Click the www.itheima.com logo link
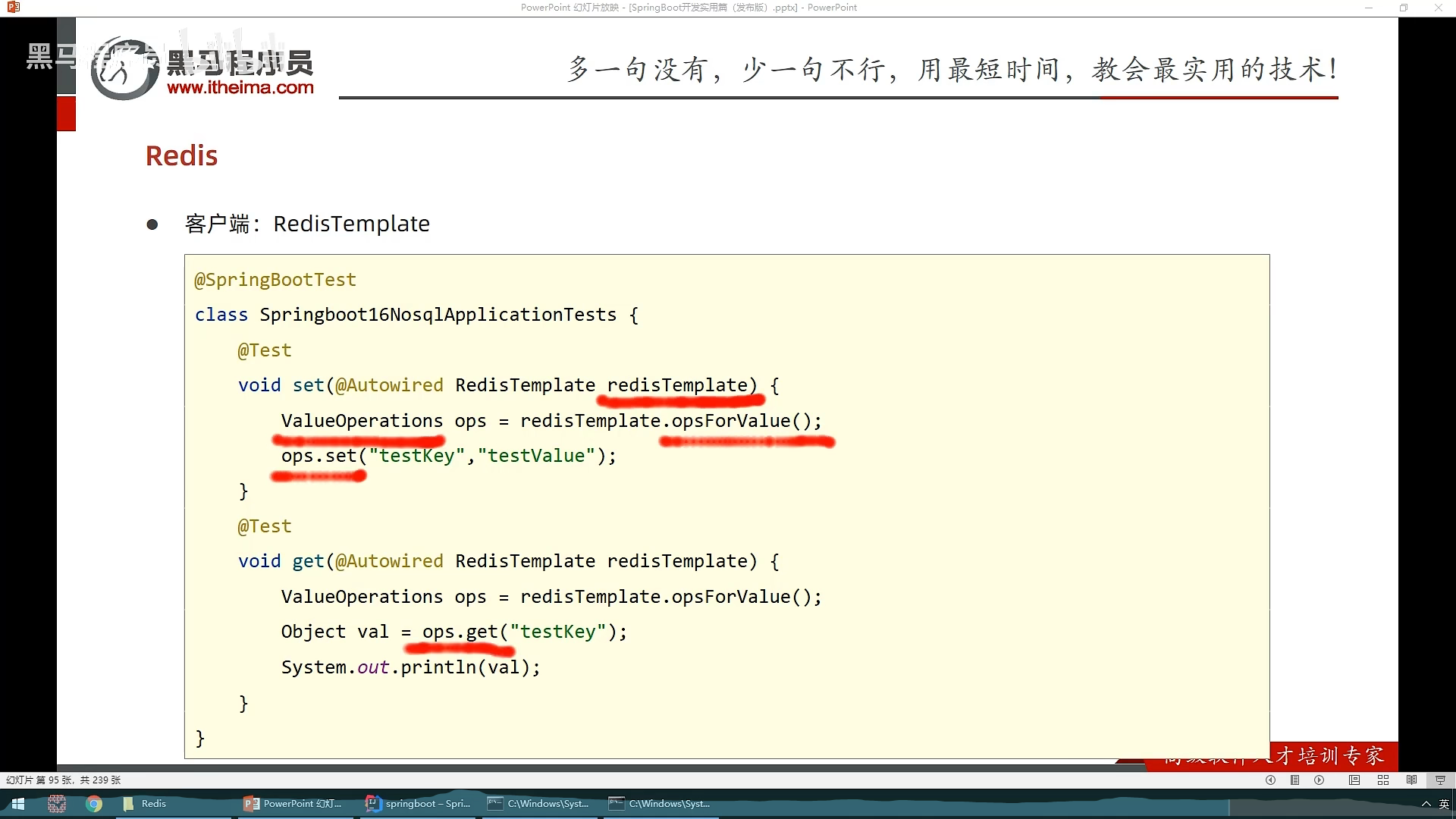Screen dimensions: 1456x819 [x=240, y=87]
